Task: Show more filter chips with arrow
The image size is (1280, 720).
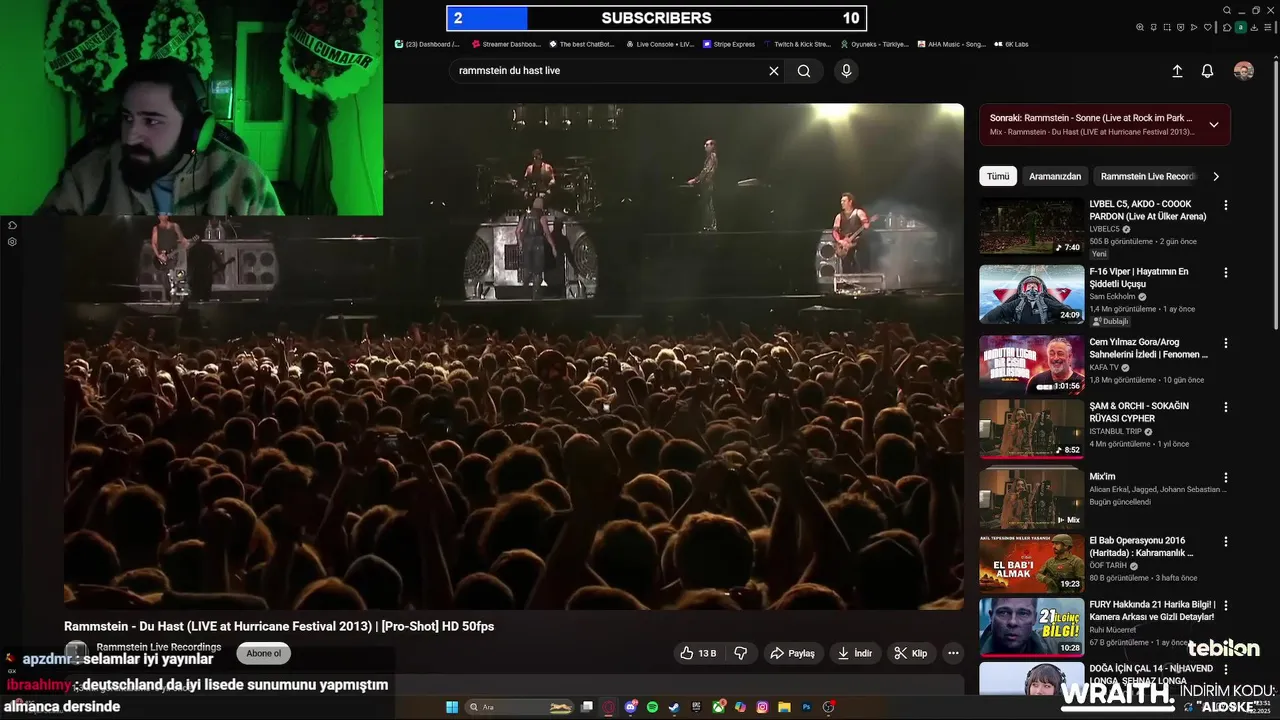Action: (x=1216, y=176)
